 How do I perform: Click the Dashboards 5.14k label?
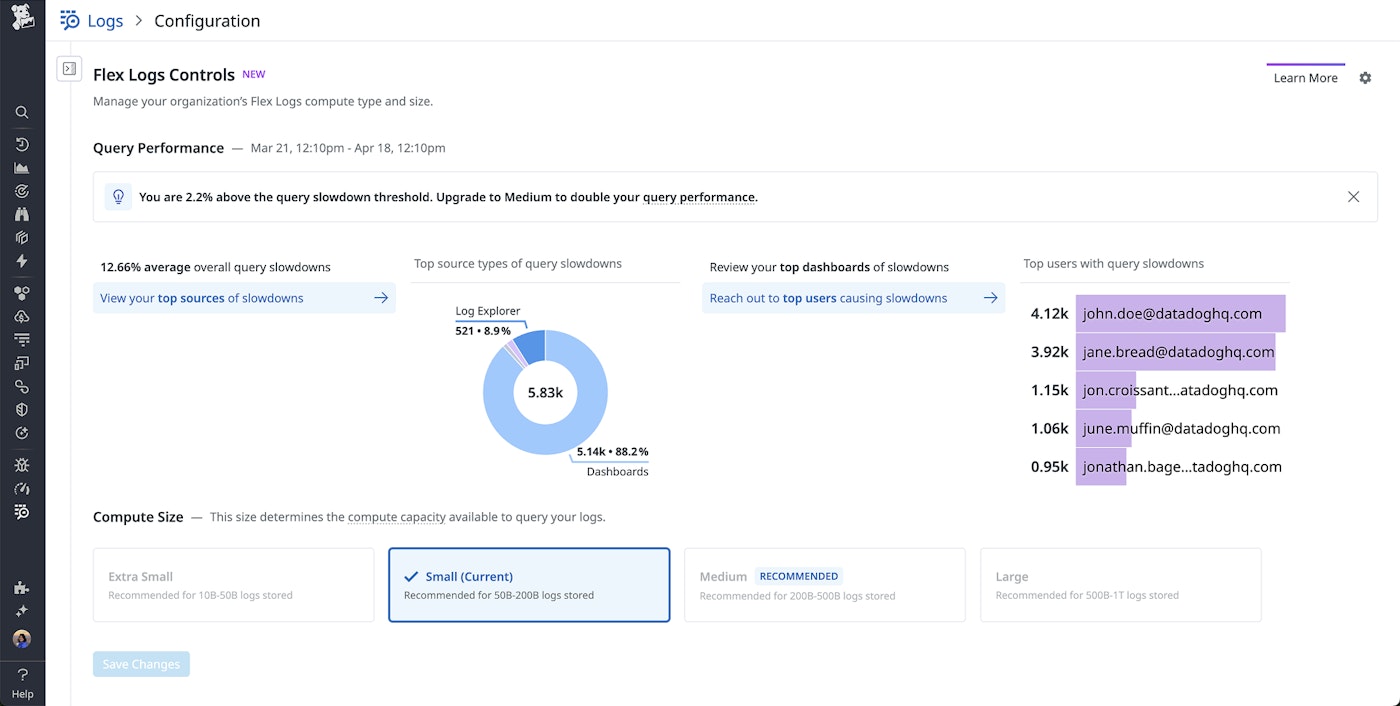pyautogui.click(x=612, y=452)
